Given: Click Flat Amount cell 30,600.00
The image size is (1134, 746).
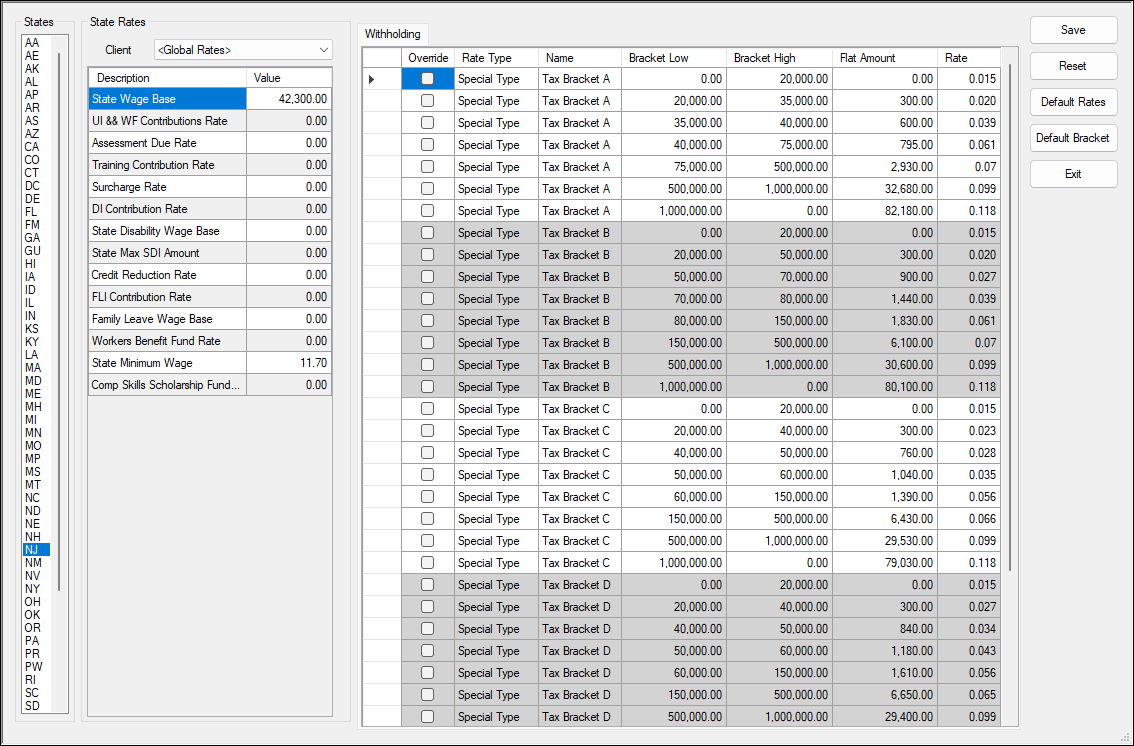Looking at the screenshot, I should (x=884, y=365).
